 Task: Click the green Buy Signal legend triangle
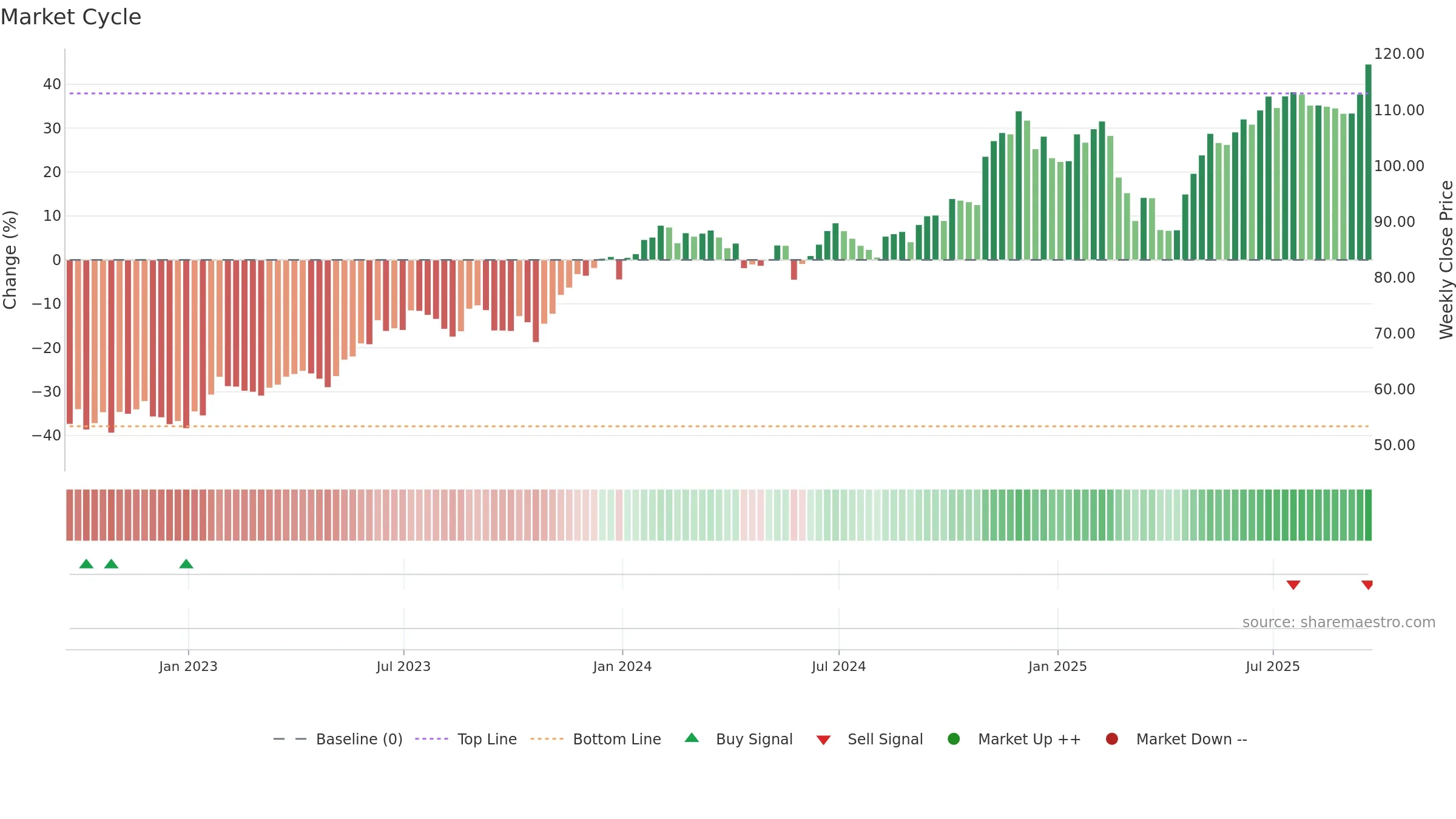click(692, 738)
